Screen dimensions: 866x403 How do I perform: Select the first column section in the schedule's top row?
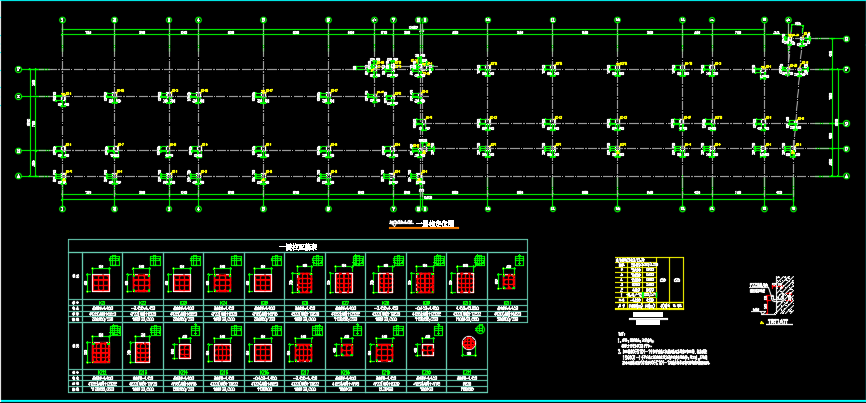click(101, 283)
